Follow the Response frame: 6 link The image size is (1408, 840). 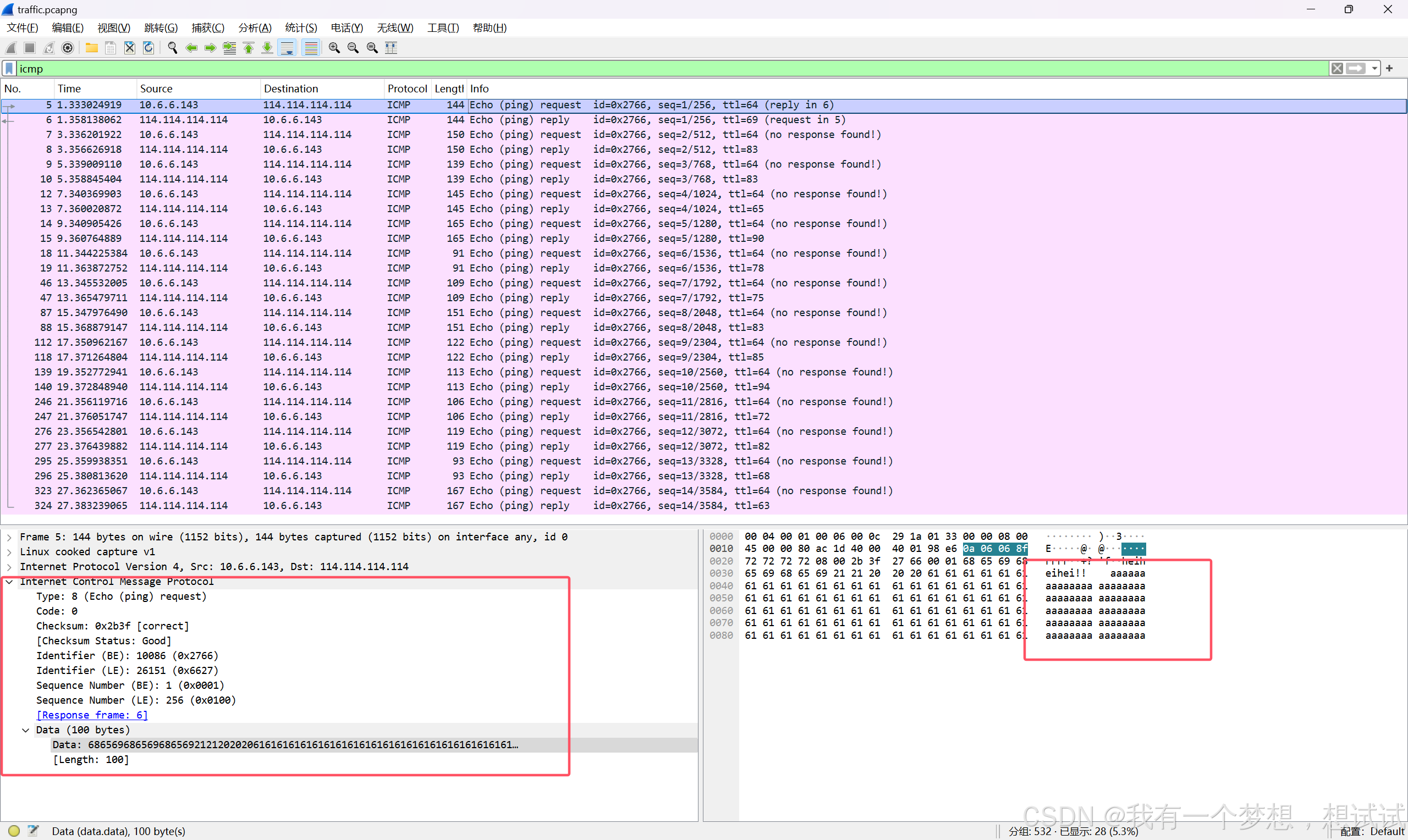point(92,715)
